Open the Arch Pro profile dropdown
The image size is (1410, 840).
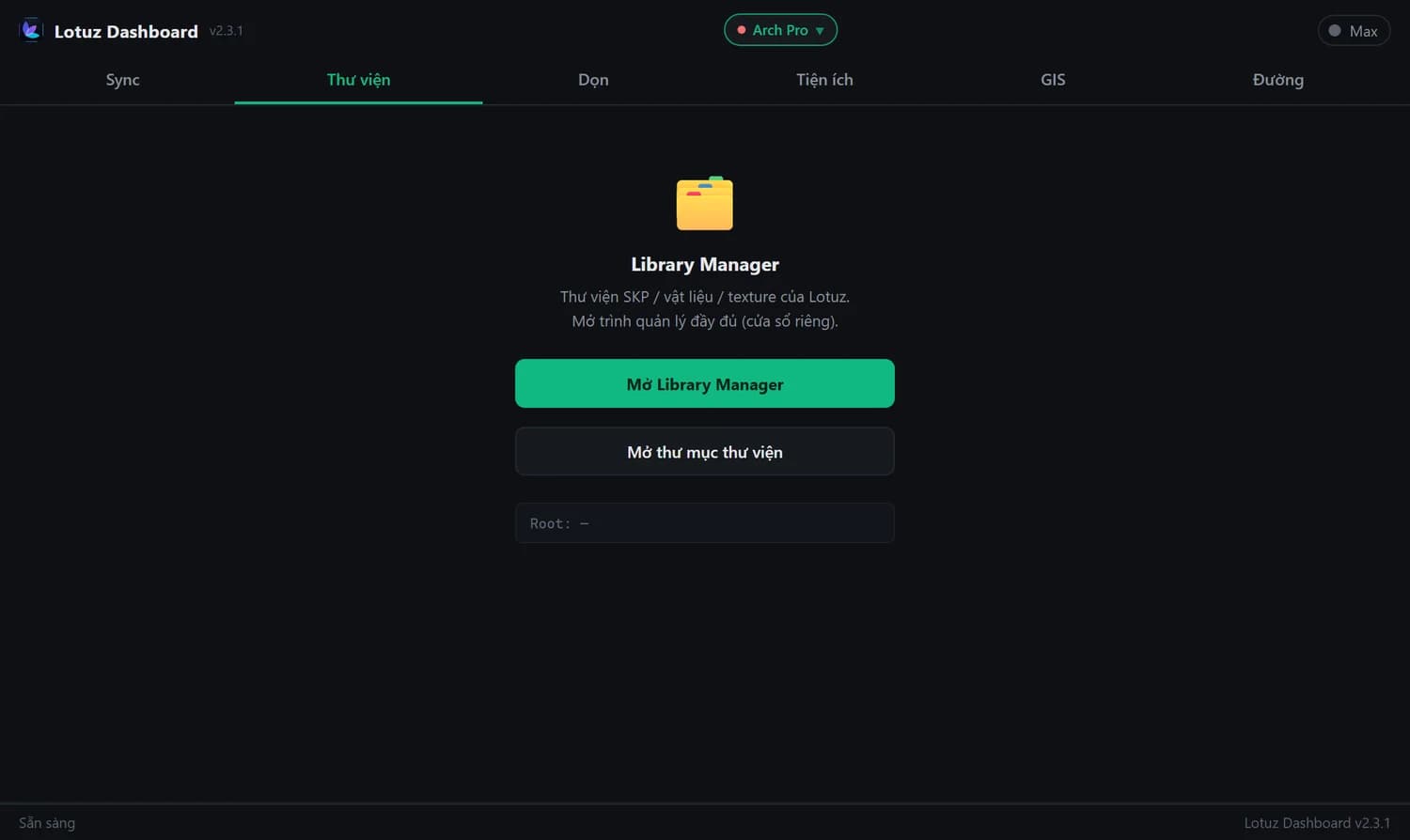(780, 30)
